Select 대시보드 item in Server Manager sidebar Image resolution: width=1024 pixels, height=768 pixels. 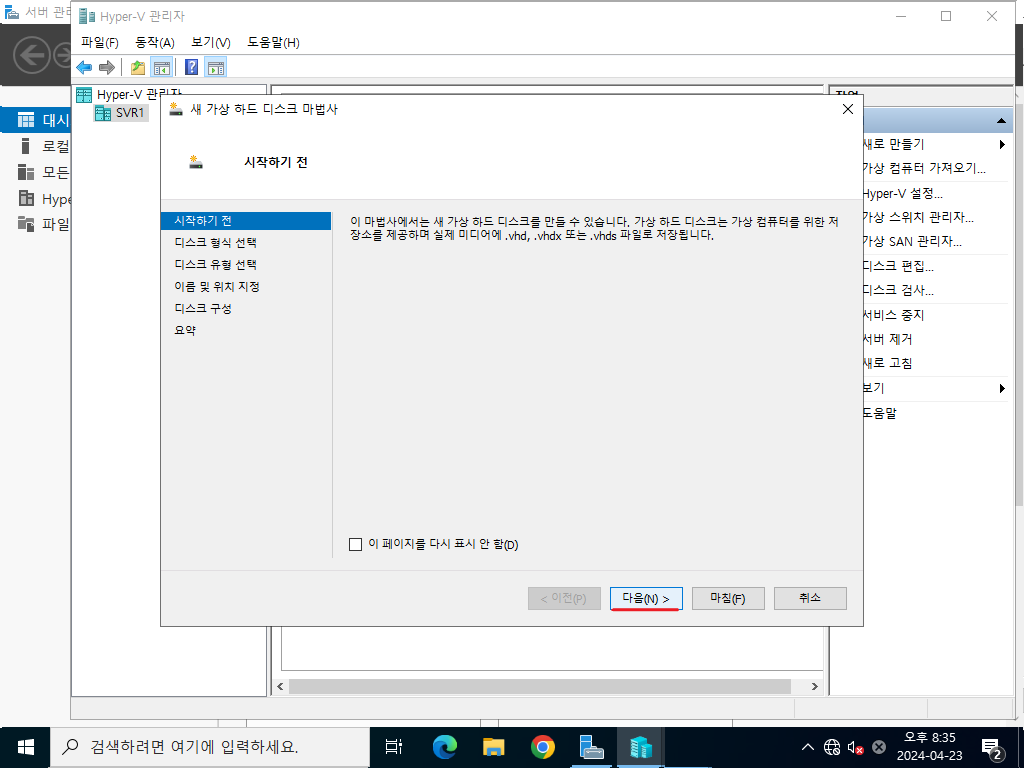pyautogui.click(x=36, y=120)
